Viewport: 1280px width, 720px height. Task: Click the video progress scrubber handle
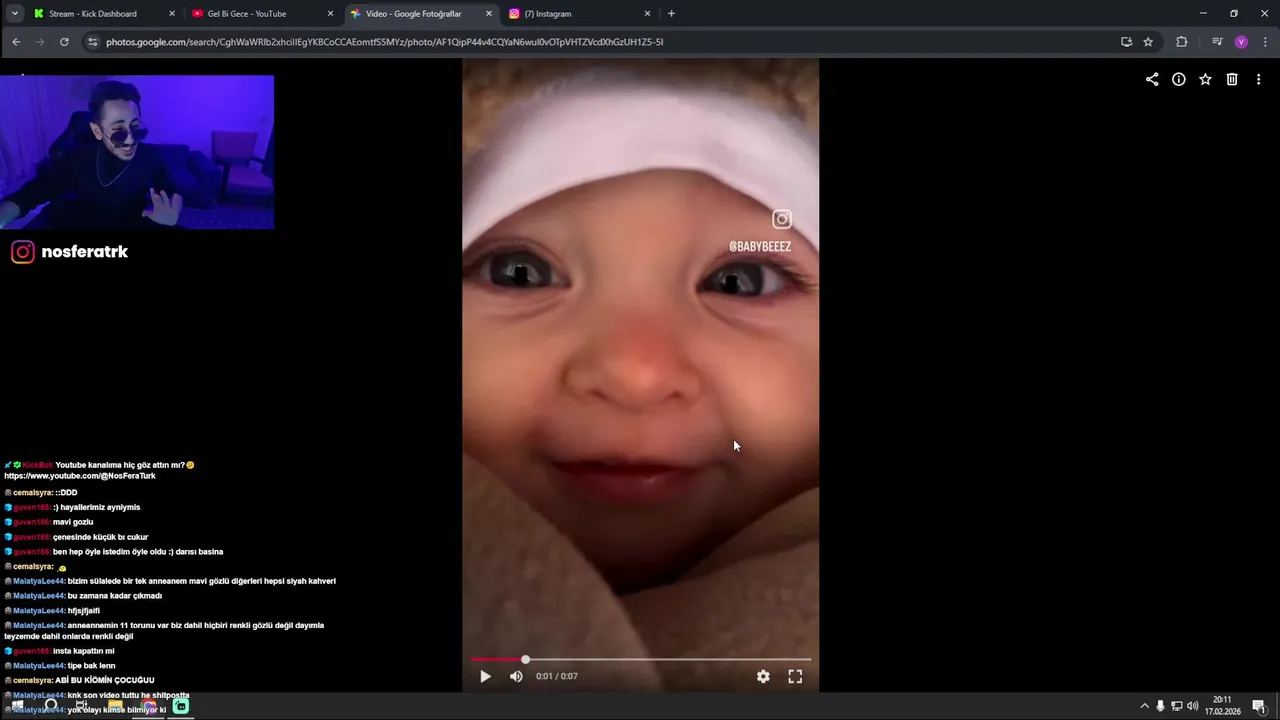(525, 660)
